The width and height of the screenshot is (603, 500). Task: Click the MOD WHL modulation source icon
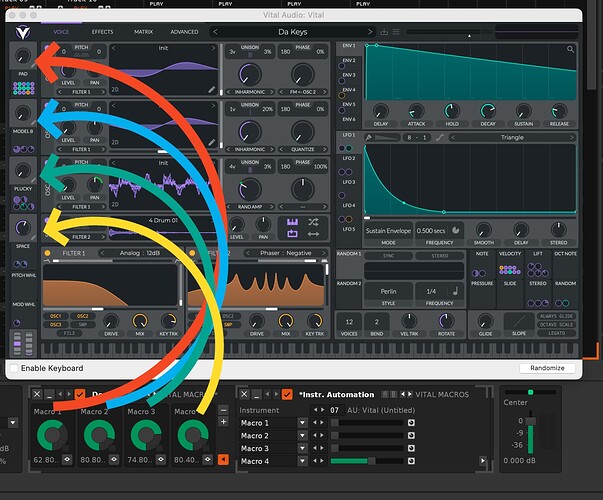click(17, 323)
